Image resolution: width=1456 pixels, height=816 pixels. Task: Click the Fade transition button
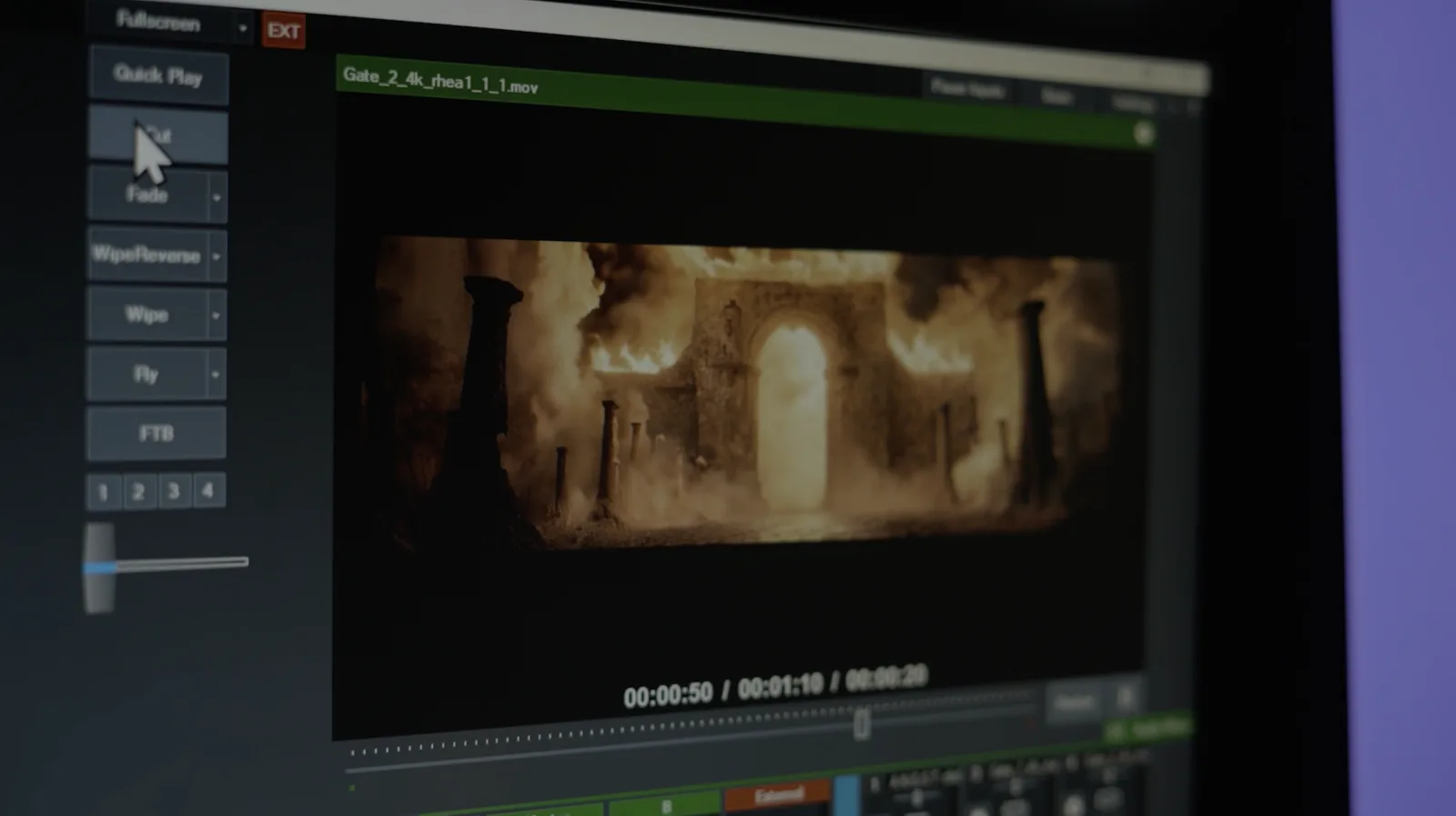(147, 195)
